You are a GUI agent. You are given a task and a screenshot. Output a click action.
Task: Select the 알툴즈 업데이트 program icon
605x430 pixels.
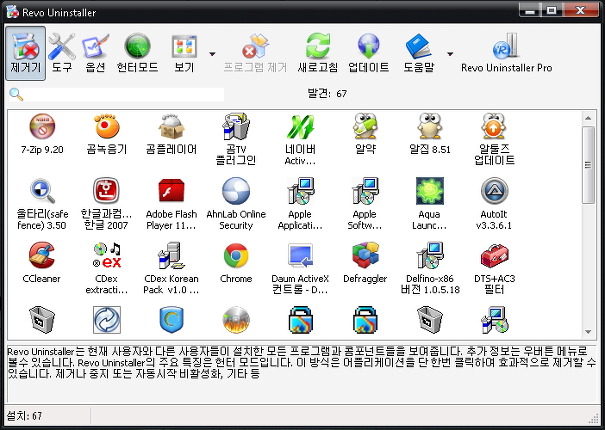(494, 126)
